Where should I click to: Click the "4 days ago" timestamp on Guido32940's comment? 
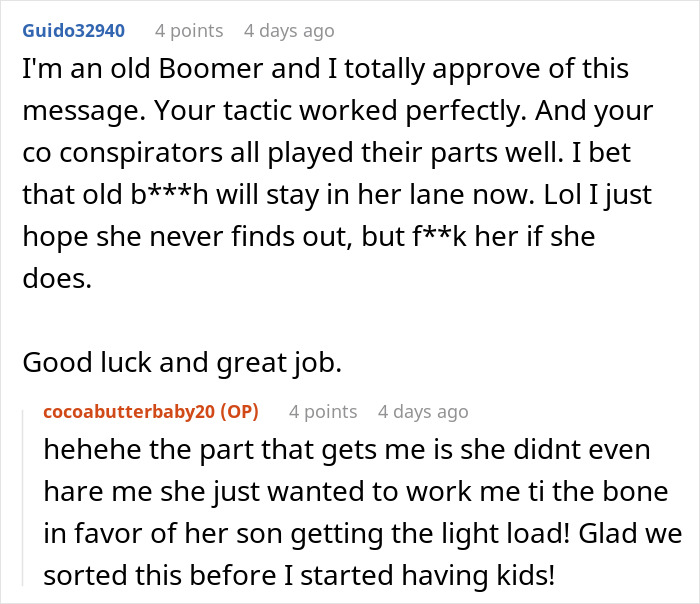point(289,31)
